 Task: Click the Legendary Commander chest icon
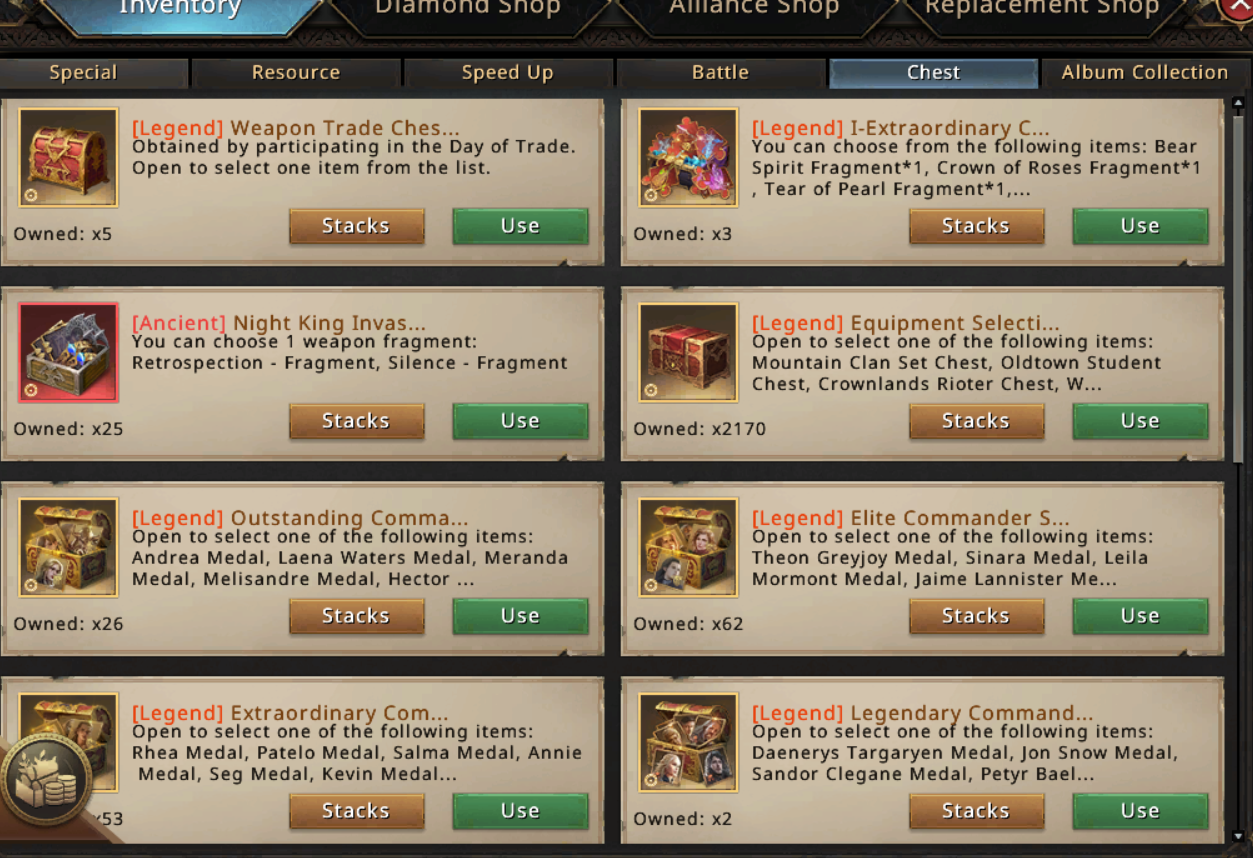[x=688, y=742]
